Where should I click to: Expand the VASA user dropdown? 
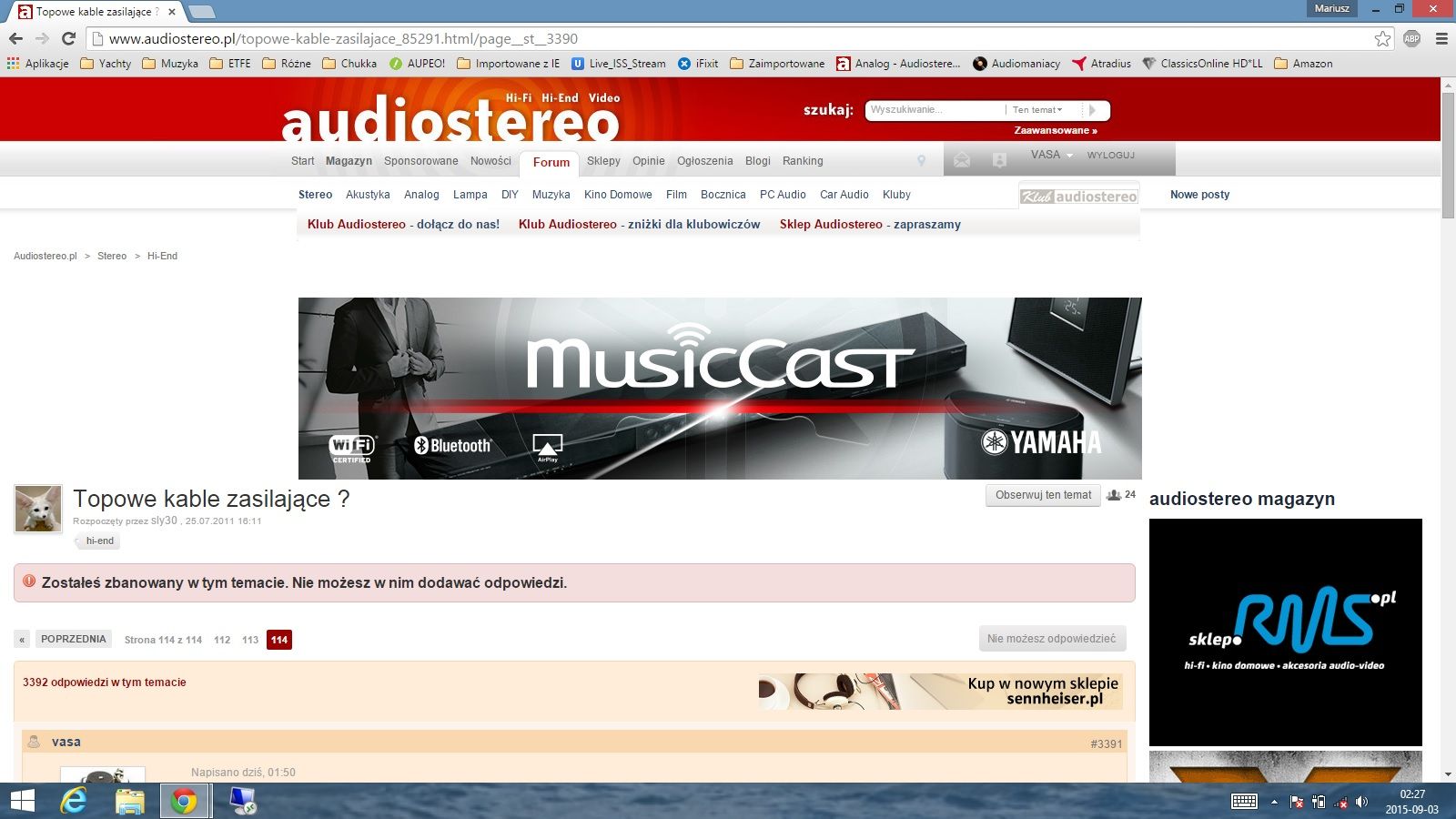point(1051,155)
